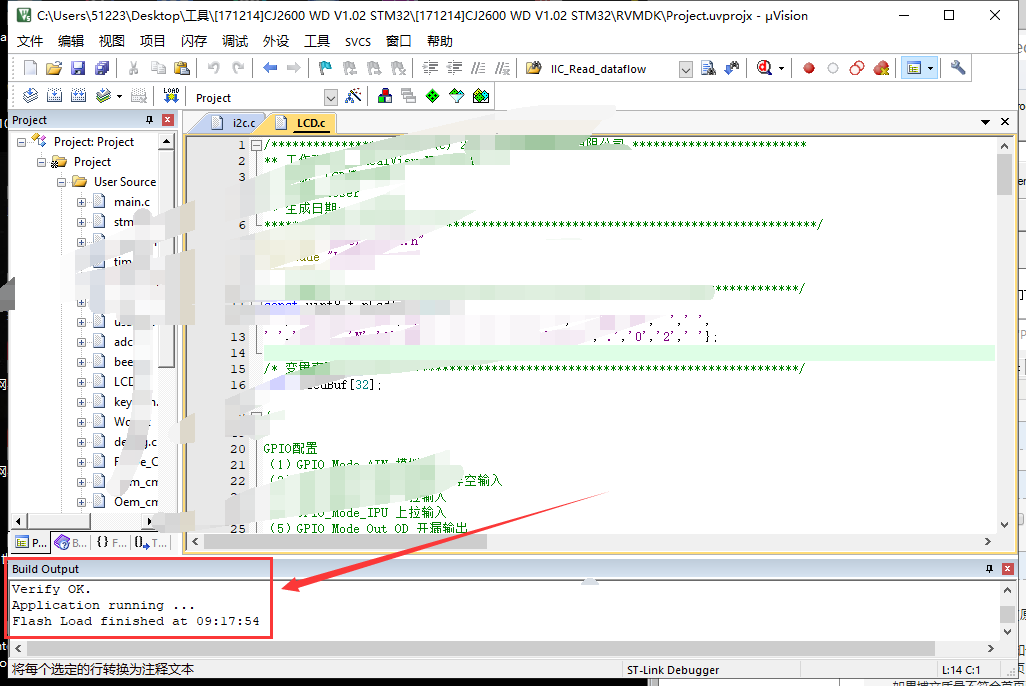The image size is (1026, 686).
Task: Open Options for Target magic wand
Action: [x=353, y=96]
